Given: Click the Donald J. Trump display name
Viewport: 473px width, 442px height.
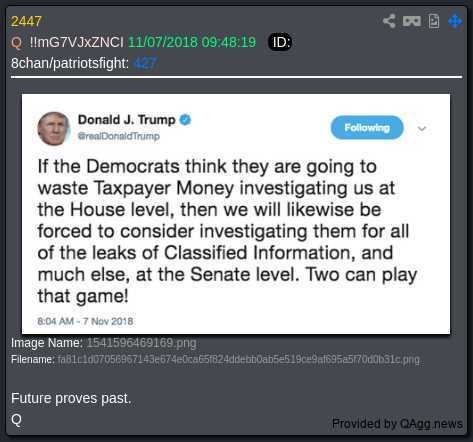Looking at the screenshot, I should pyautogui.click(x=127, y=120).
